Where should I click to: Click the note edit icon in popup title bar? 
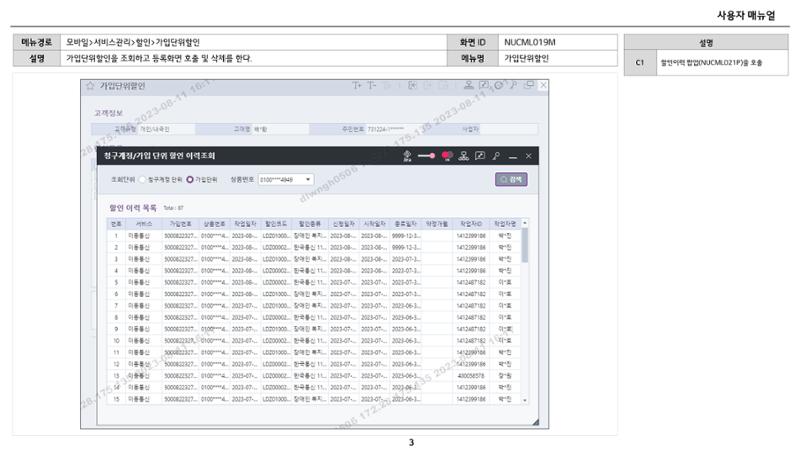click(480, 156)
